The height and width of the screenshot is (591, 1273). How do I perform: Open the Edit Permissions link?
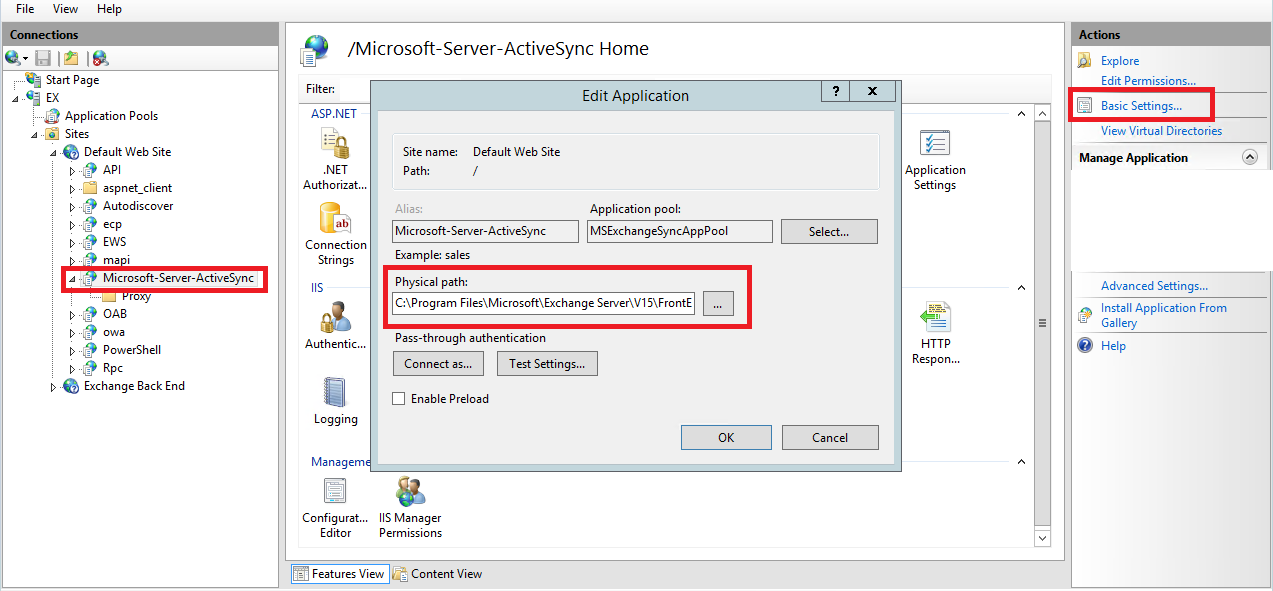click(x=1148, y=81)
